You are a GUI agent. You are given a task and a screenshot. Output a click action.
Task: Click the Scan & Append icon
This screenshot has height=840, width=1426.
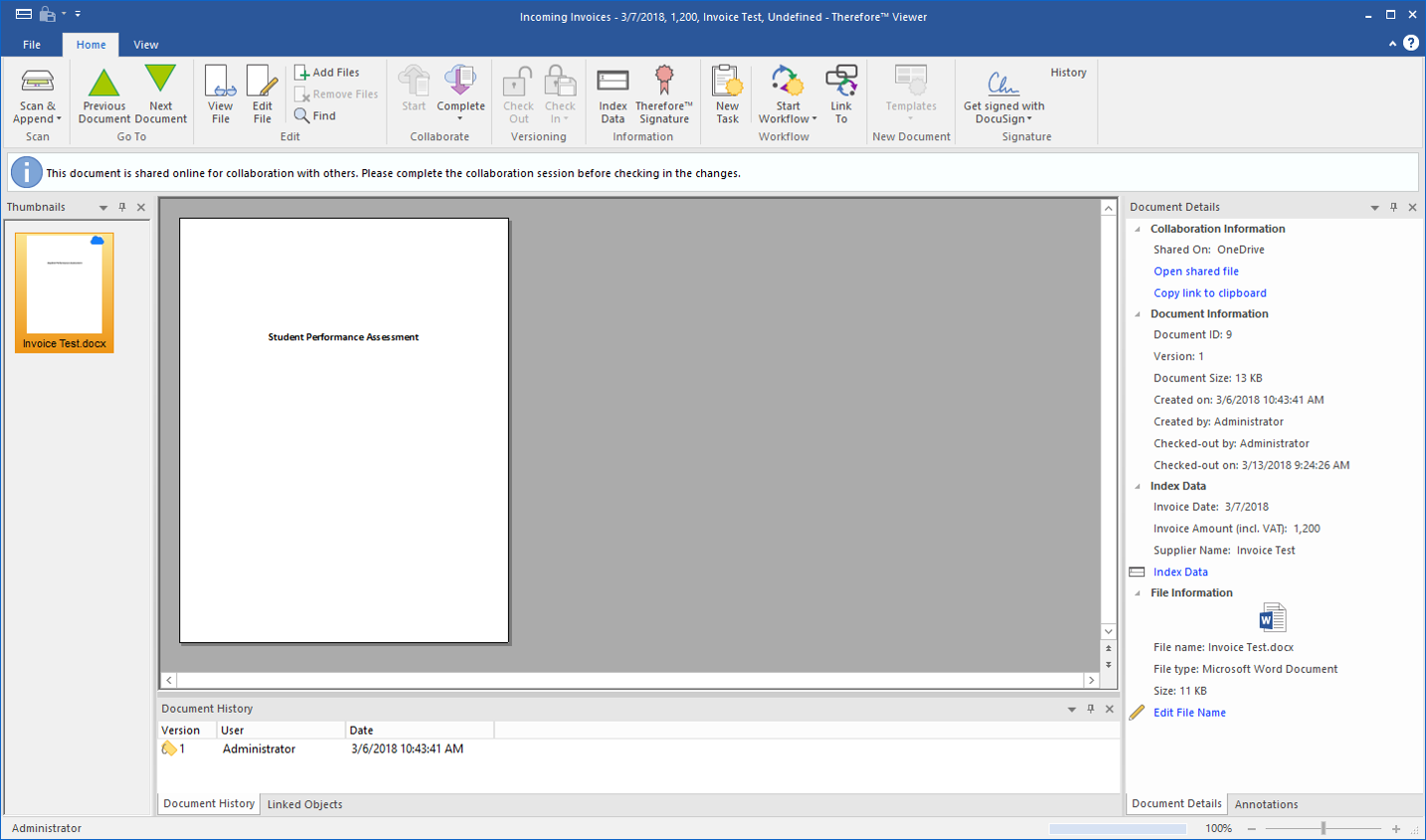[x=37, y=84]
